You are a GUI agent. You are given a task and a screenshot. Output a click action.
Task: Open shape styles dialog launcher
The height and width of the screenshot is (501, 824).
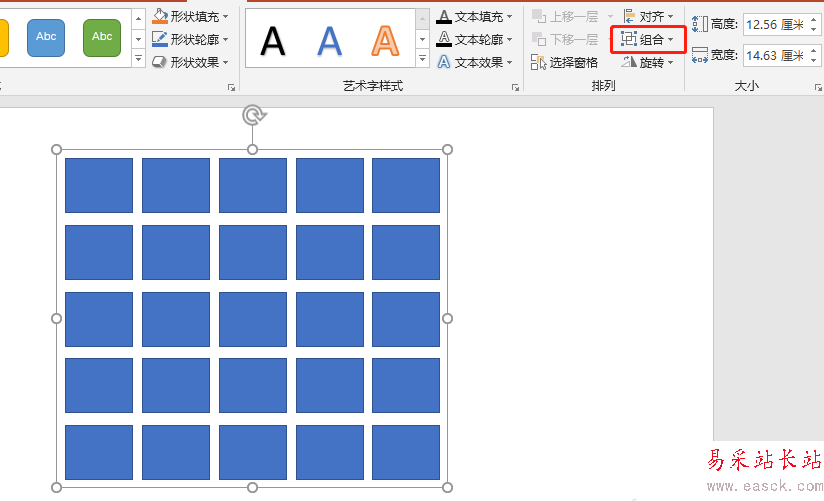[231, 87]
